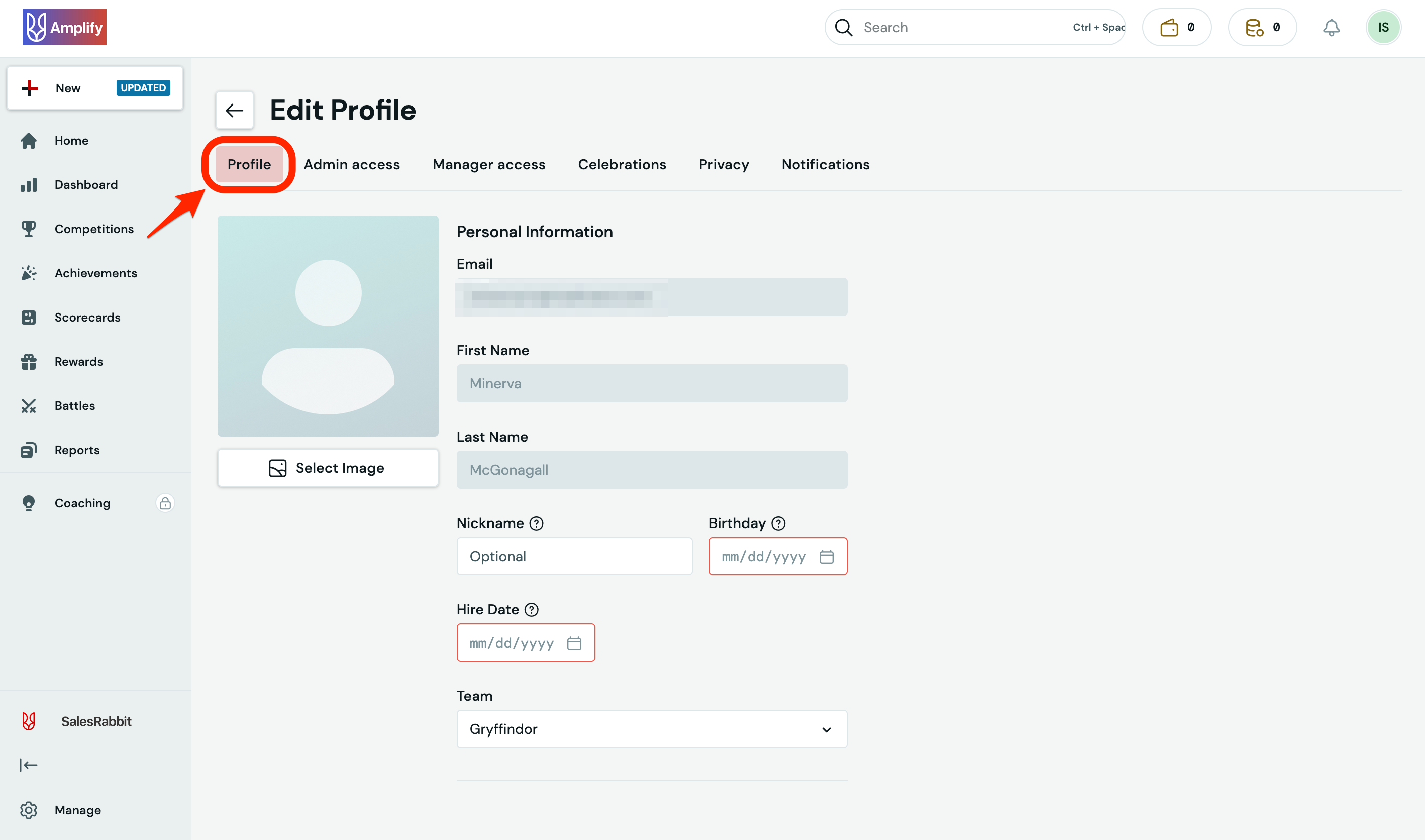Click the coins balance icon
This screenshot has width=1425, height=840.
(x=1254, y=27)
